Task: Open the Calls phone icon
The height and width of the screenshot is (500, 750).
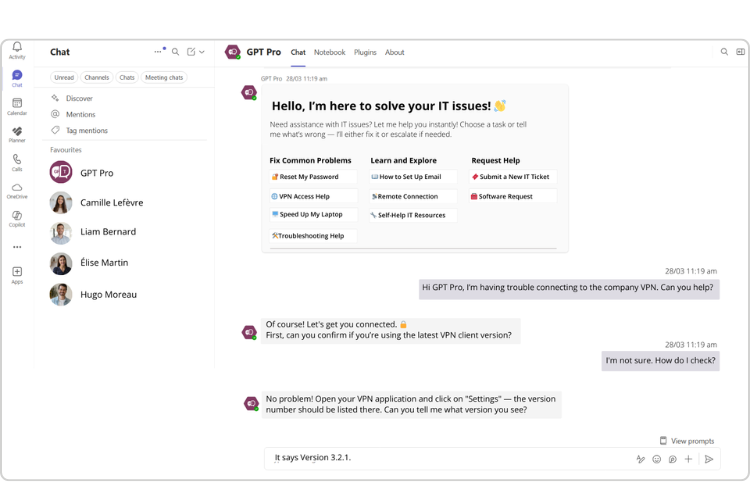Action: (x=17, y=159)
